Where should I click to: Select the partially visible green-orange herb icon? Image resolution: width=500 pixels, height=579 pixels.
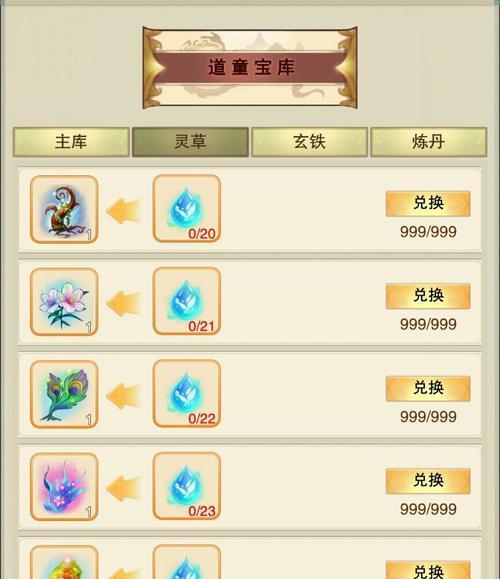pyautogui.click(x=64, y=562)
